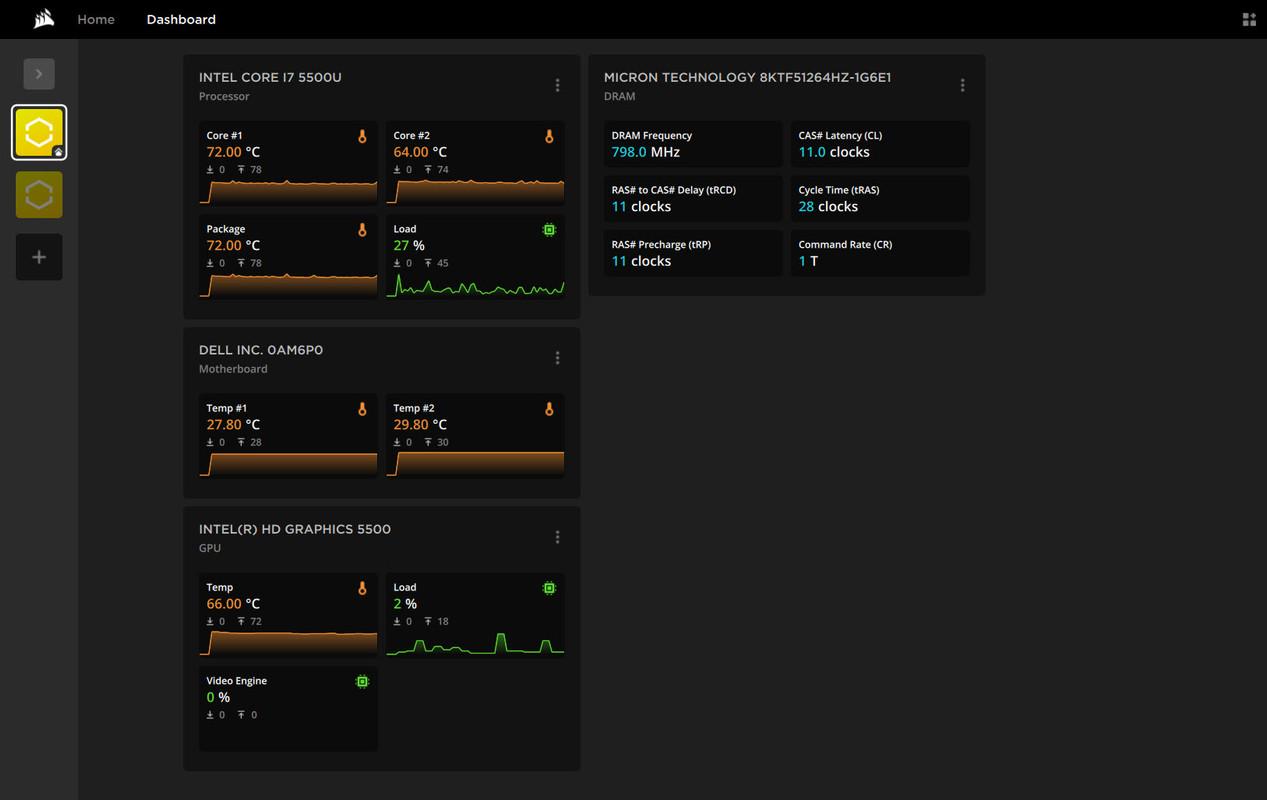Click the thermometer icon in Package tile
1267x800 pixels.
(362, 230)
